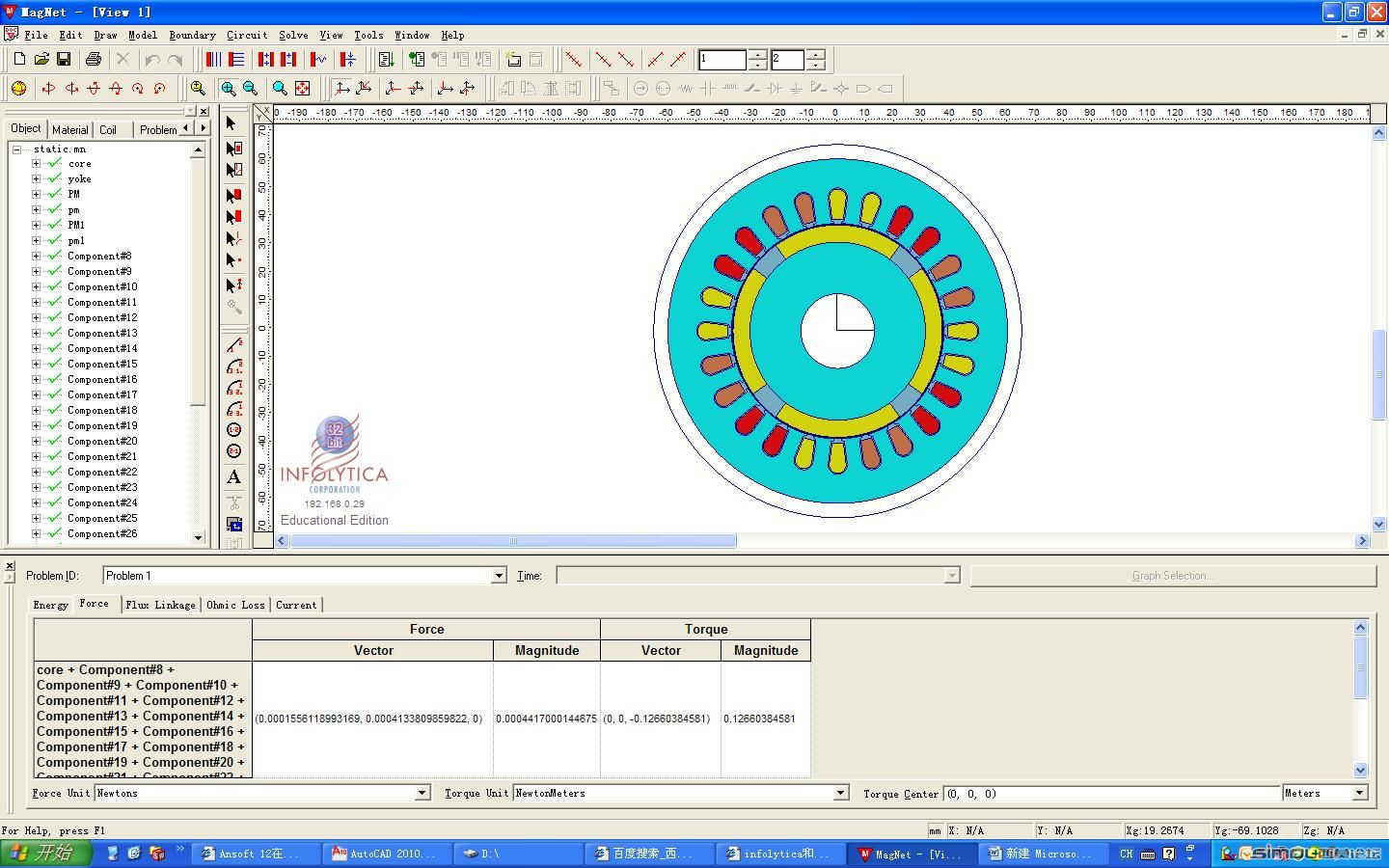Click the Open file folder icon
This screenshot has height=868, width=1389.
(x=41, y=60)
